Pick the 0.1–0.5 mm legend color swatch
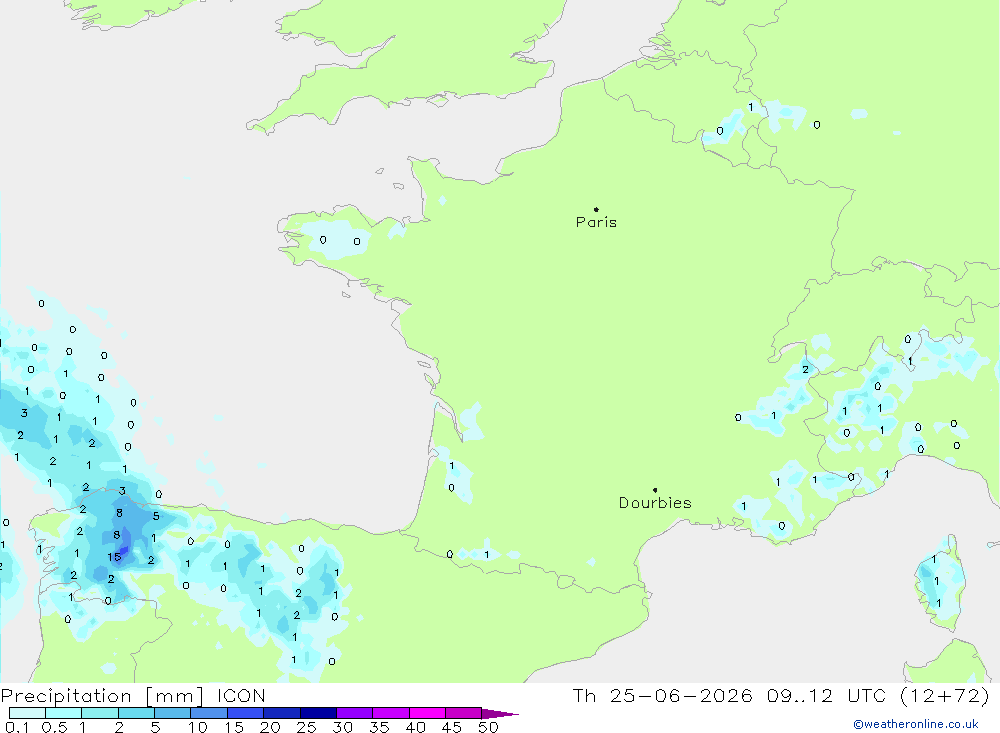The width and height of the screenshot is (1000, 733). [27, 713]
